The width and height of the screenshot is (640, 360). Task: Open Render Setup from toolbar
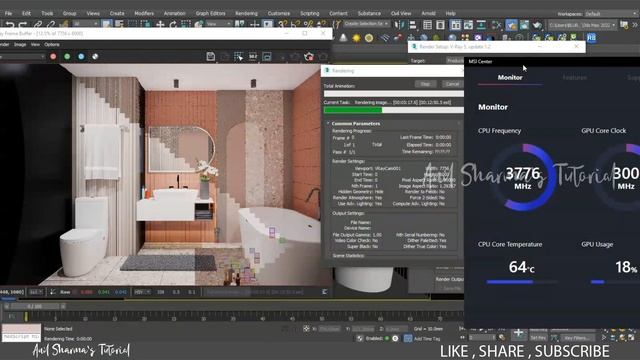(x=511, y=24)
